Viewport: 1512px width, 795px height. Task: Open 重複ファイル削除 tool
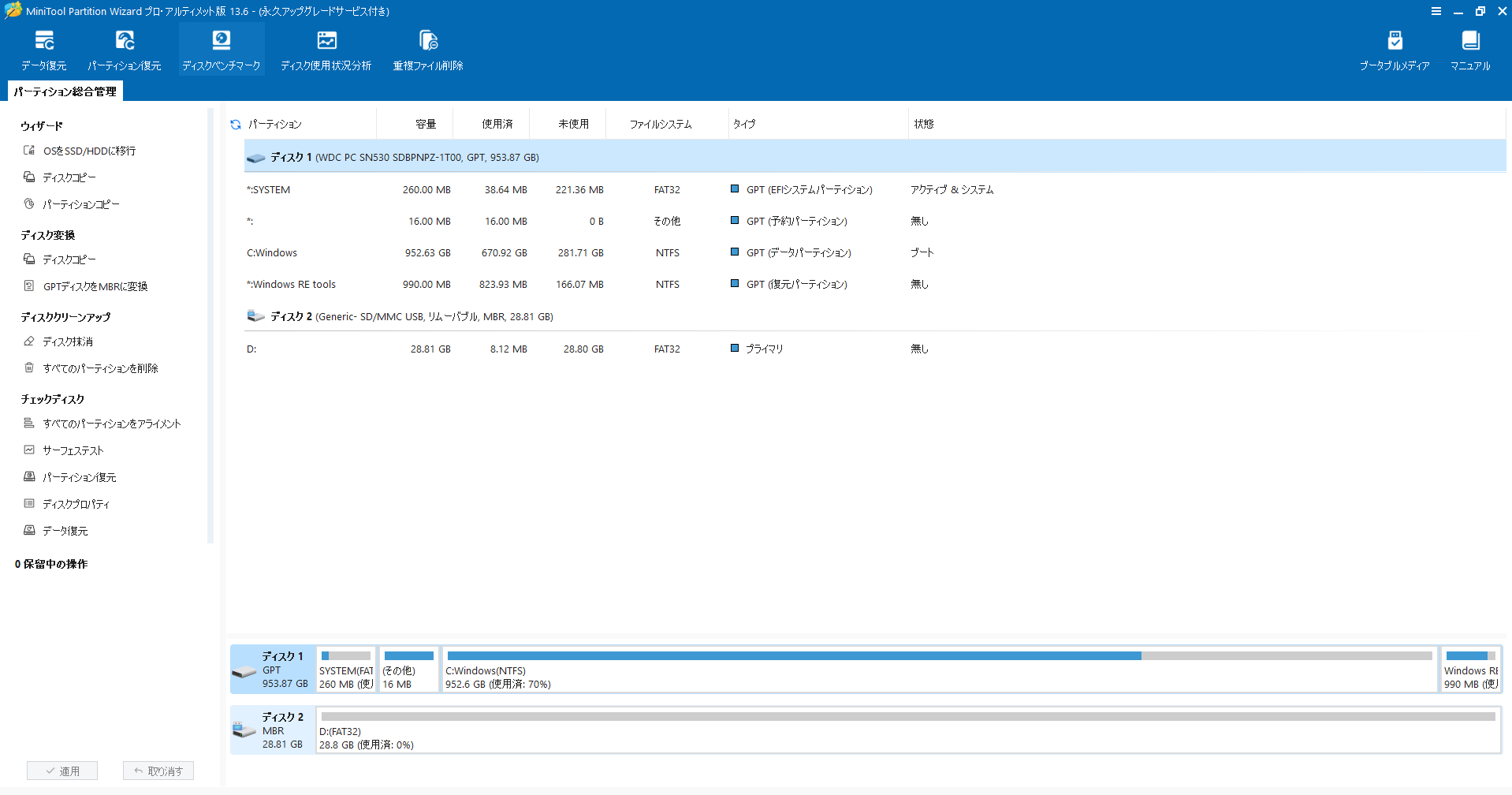[428, 50]
